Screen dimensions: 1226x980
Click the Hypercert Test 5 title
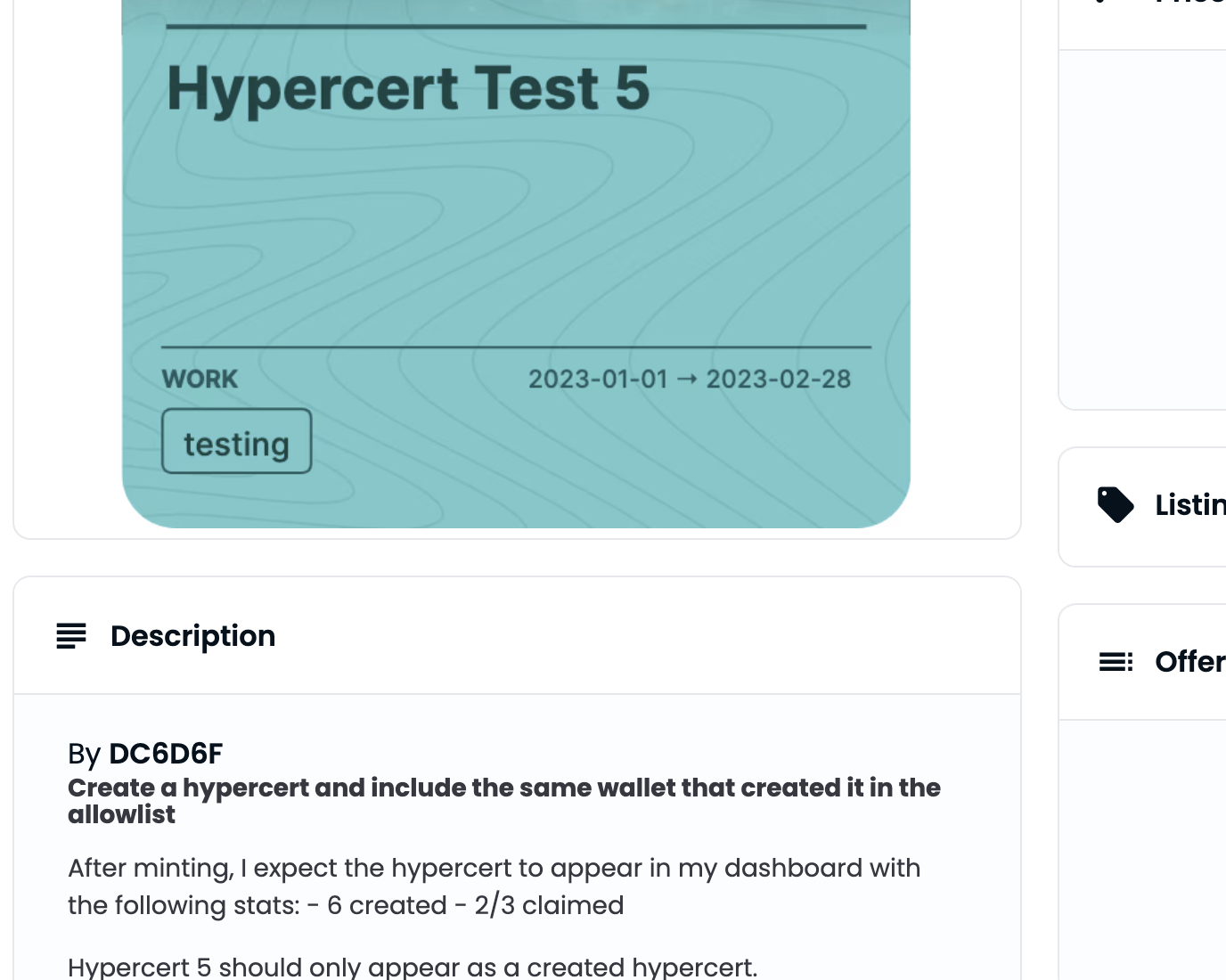[408, 87]
